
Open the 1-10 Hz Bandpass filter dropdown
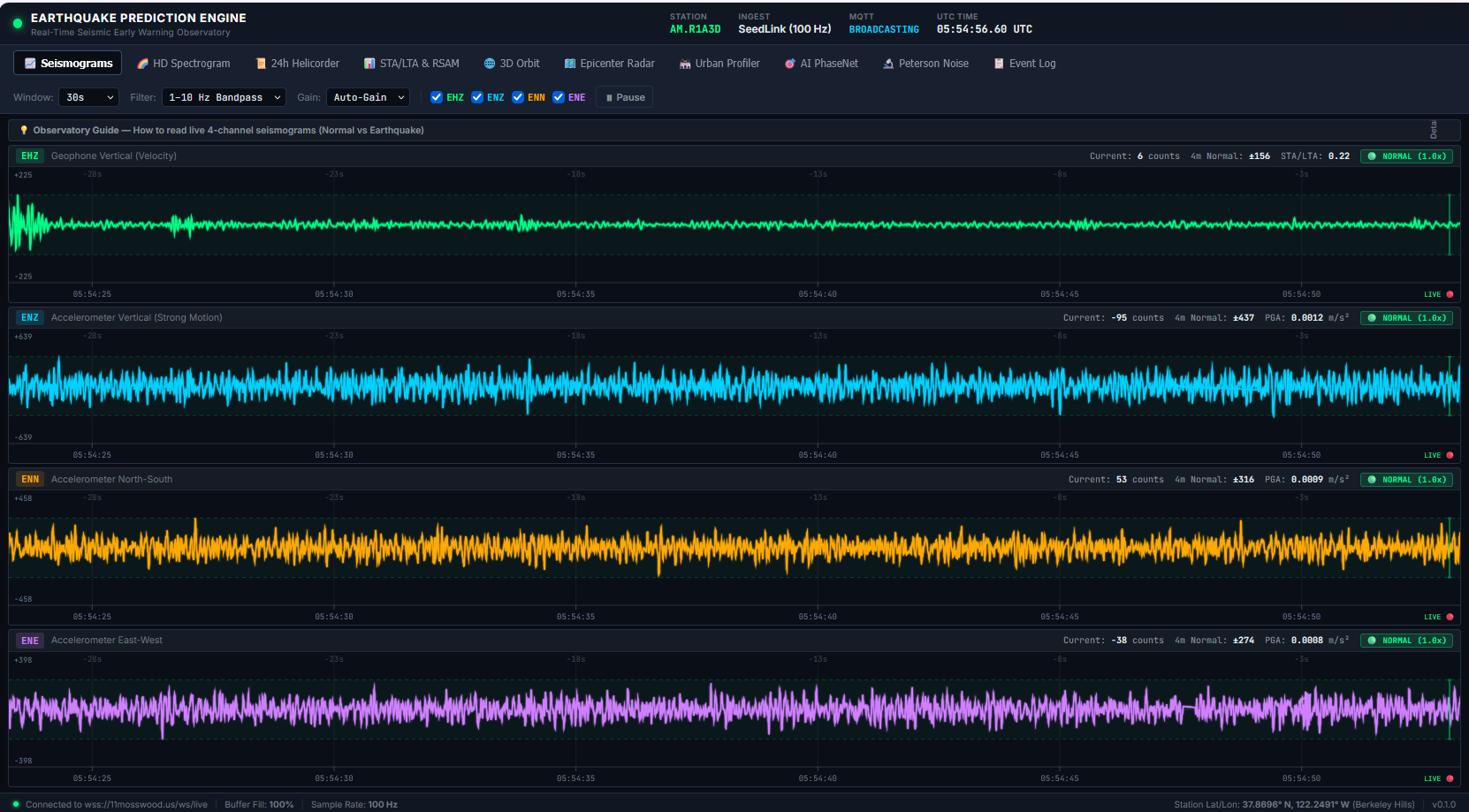pyautogui.click(x=224, y=97)
